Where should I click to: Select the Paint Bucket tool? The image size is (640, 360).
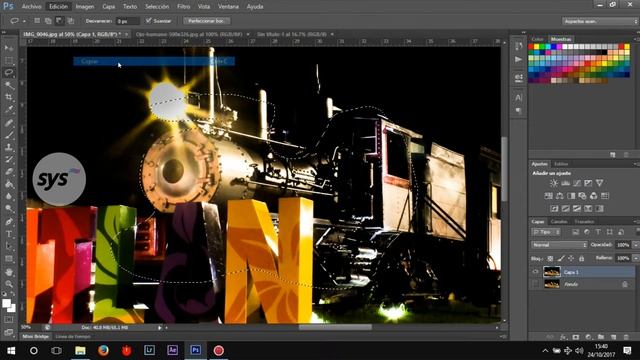point(9,184)
